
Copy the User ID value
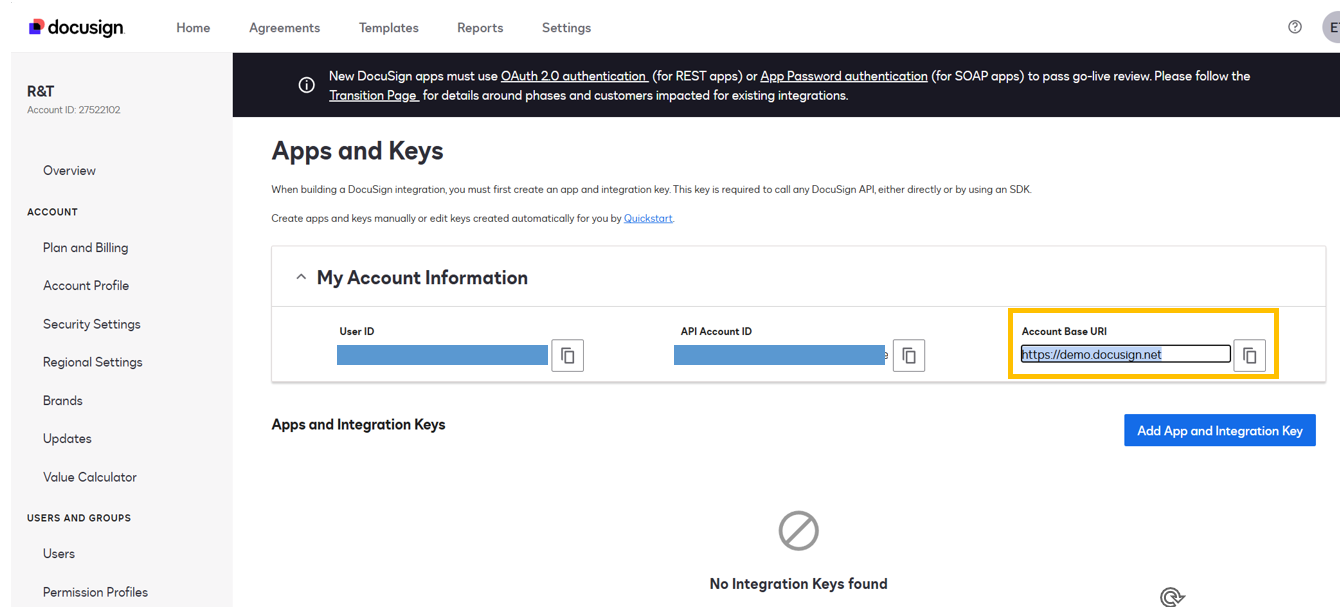tap(567, 355)
